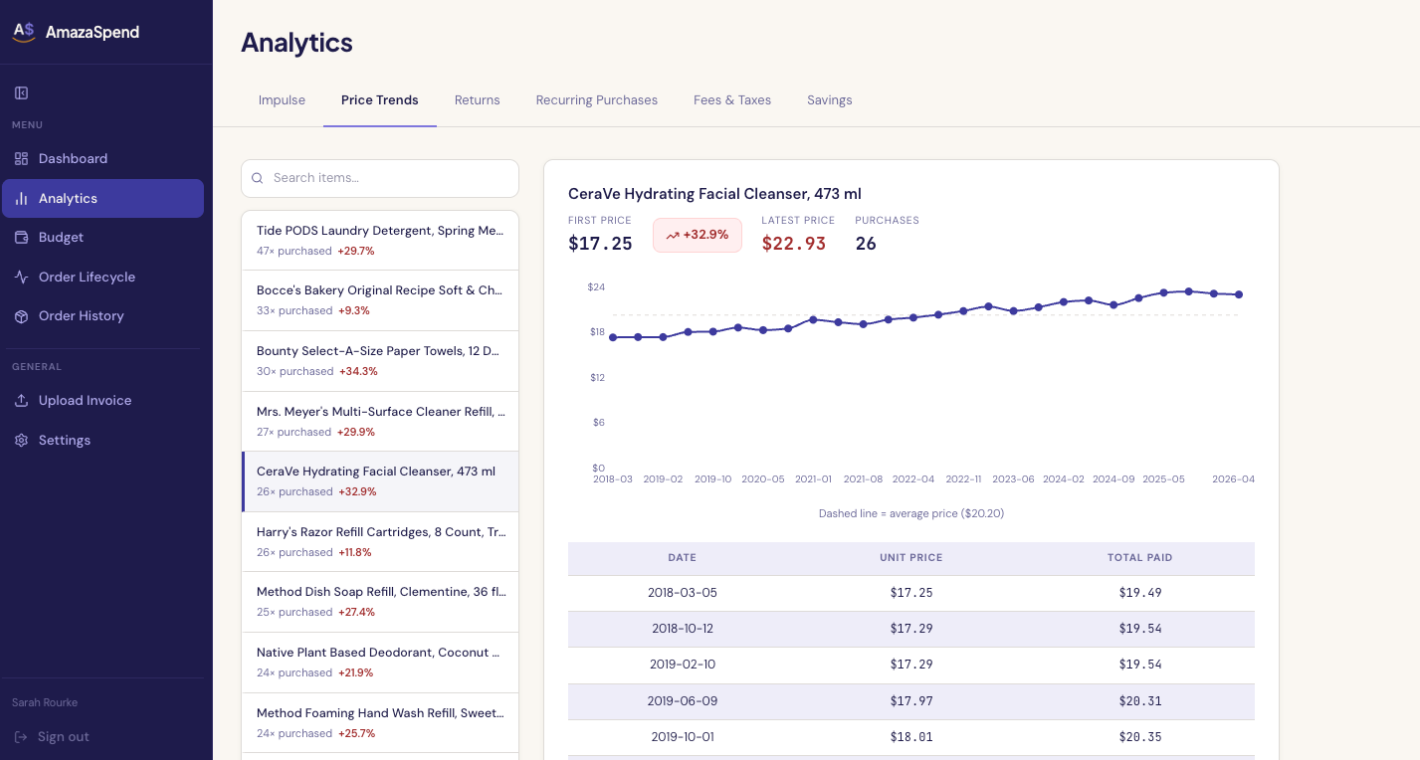Click the first price $17.25 stat value
1420x760 pixels.
tap(600, 243)
